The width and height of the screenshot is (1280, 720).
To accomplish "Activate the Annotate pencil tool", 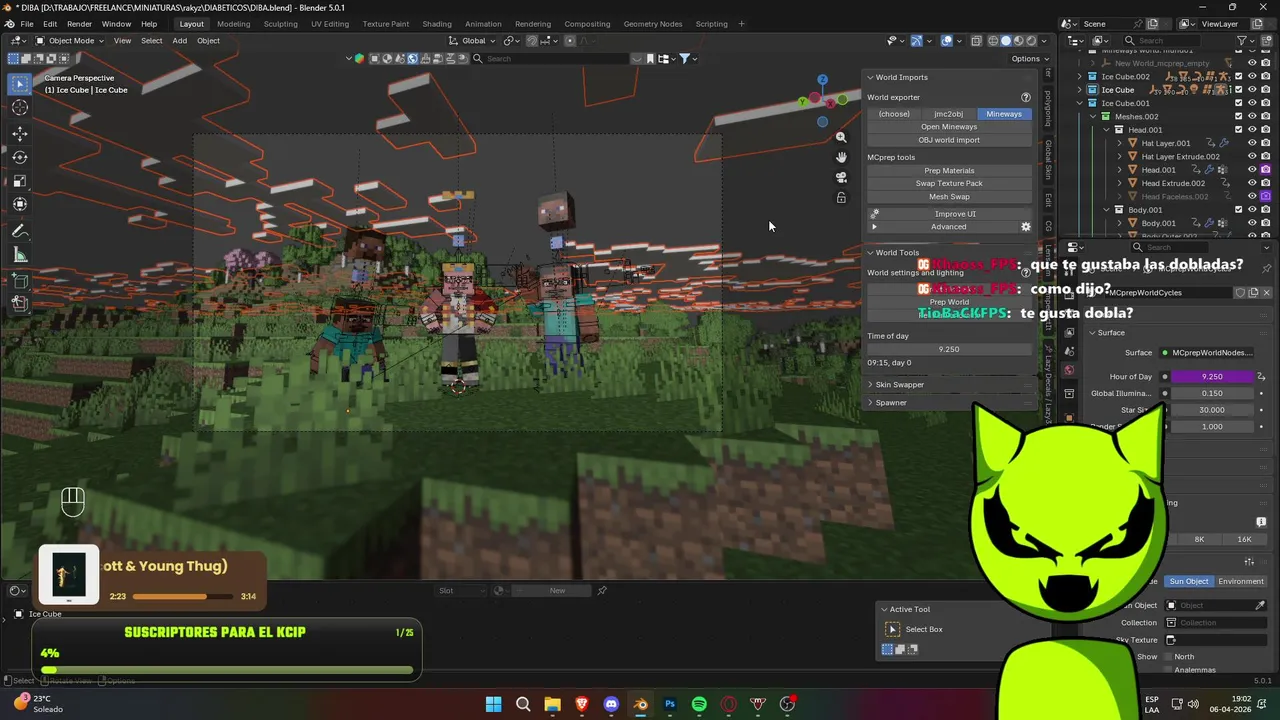I will (x=20, y=231).
